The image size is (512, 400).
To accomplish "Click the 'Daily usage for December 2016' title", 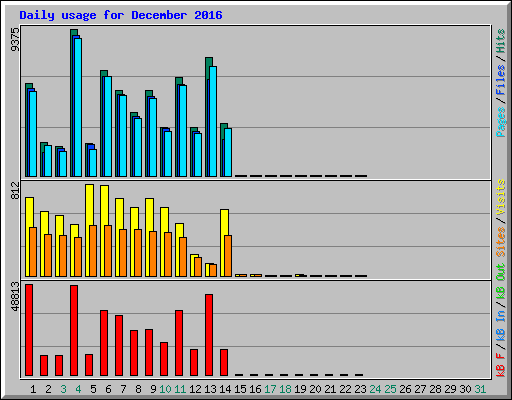I will click(121, 15).
